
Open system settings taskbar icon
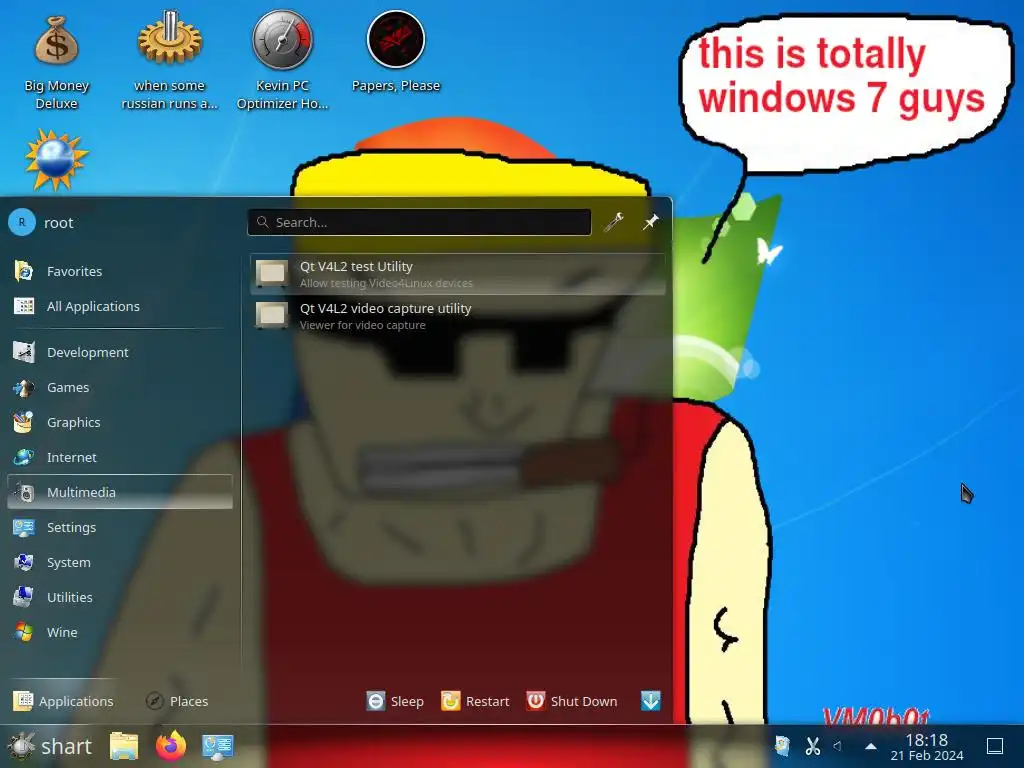click(217, 746)
